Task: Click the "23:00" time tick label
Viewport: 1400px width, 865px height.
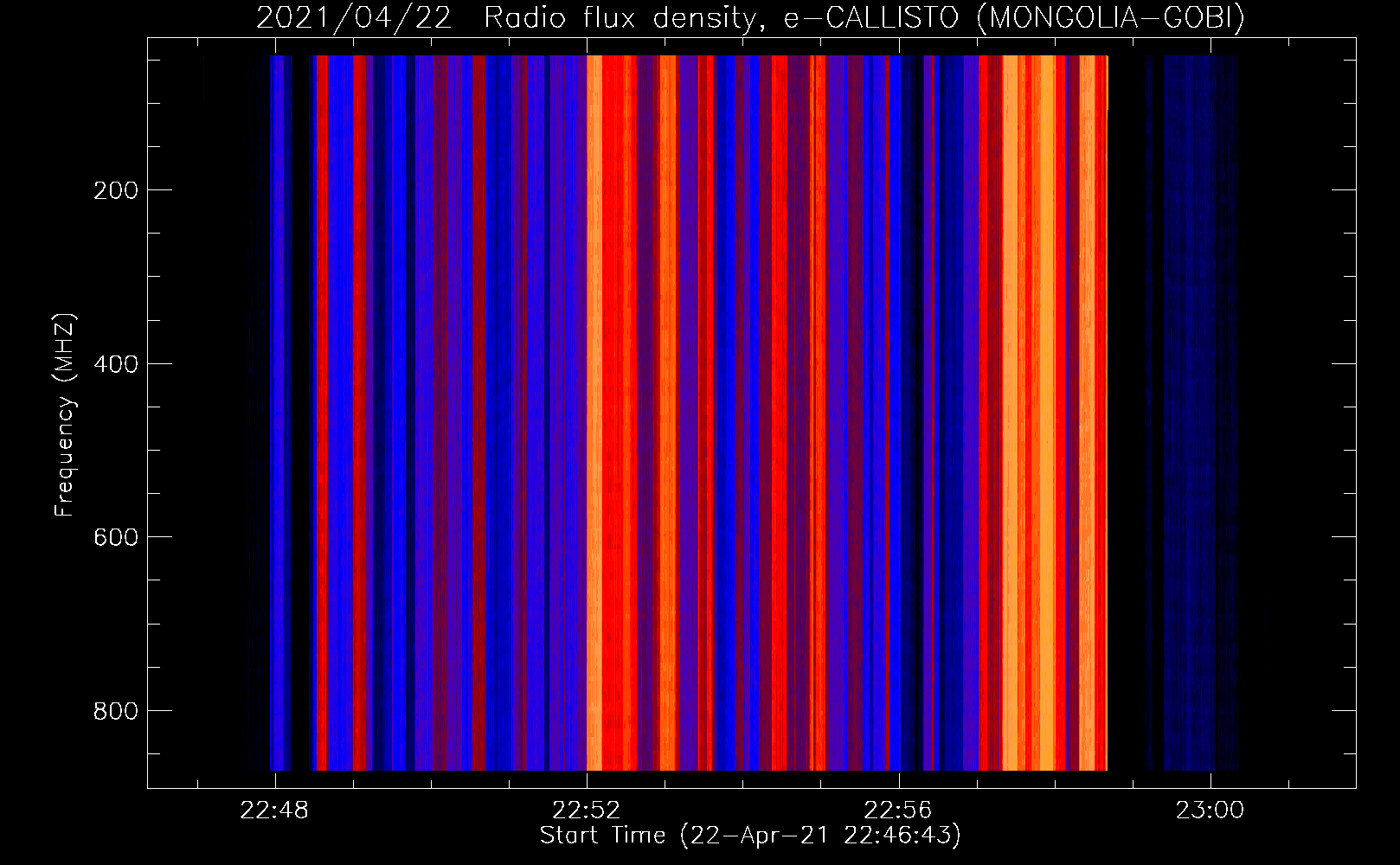Action: 1210,811
